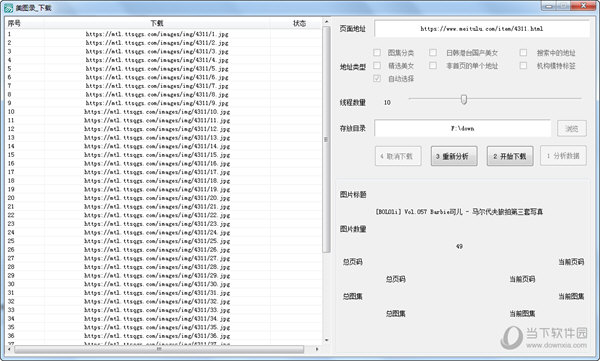Click the app icon in title bar
The image size is (600, 361).
point(8,8)
